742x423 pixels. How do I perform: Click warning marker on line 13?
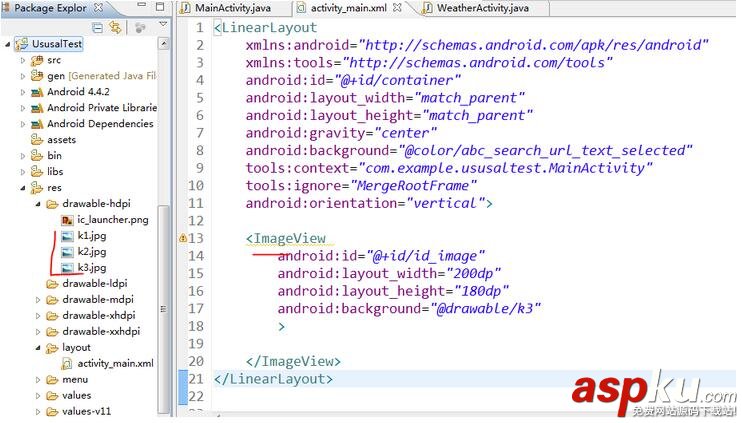point(183,238)
